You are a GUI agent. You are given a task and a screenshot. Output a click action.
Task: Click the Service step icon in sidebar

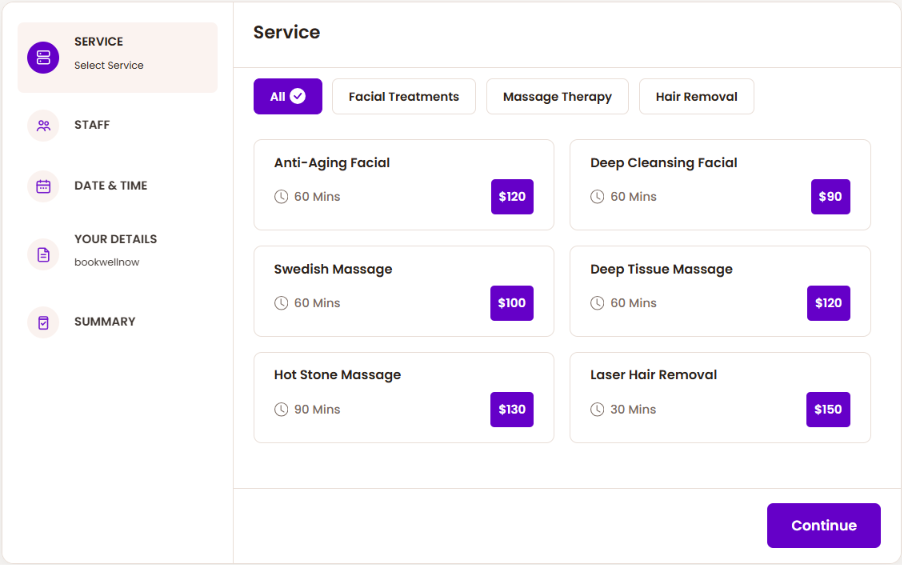(x=43, y=58)
